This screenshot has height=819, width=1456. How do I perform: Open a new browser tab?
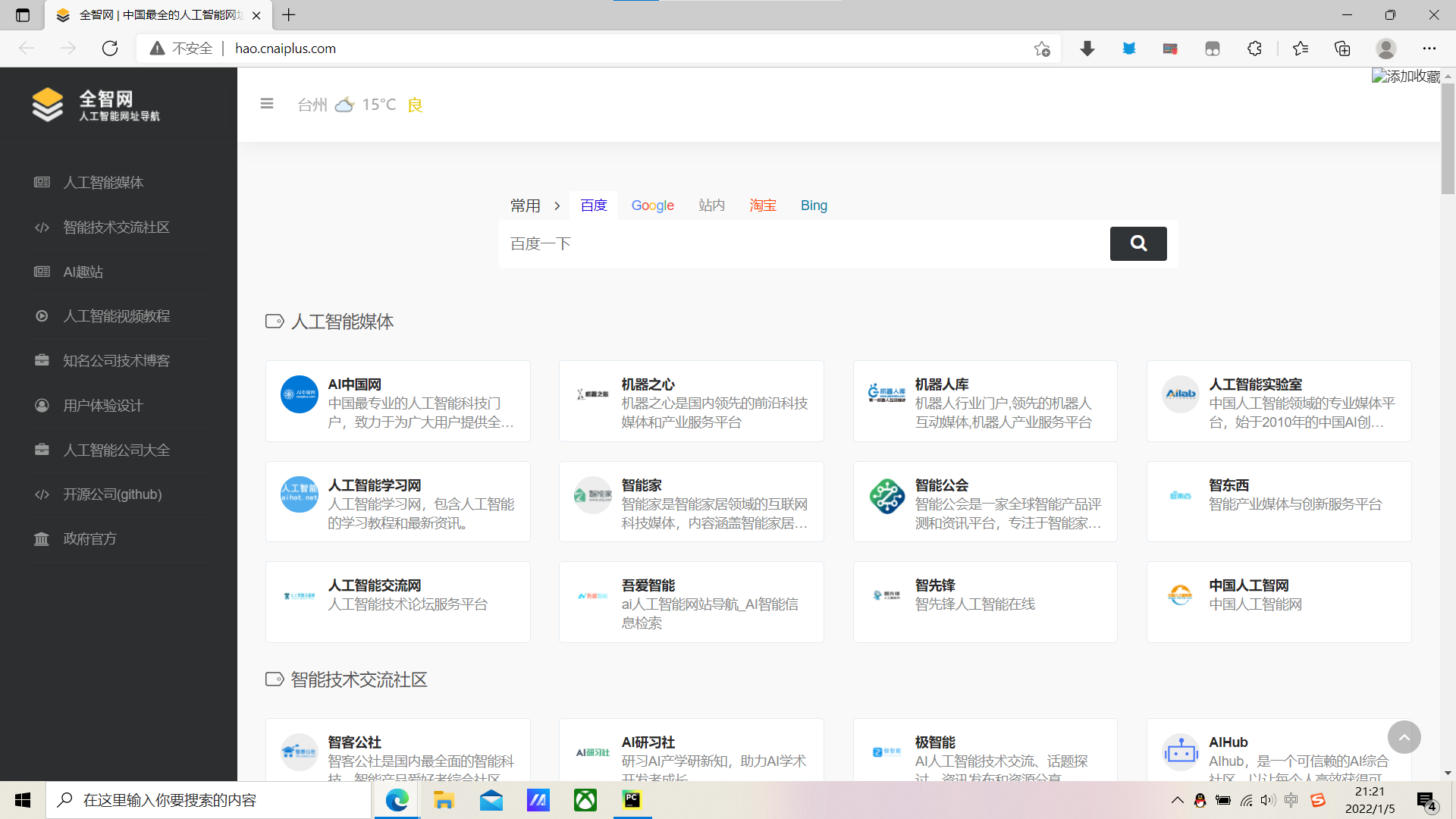pyautogui.click(x=289, y=14)
